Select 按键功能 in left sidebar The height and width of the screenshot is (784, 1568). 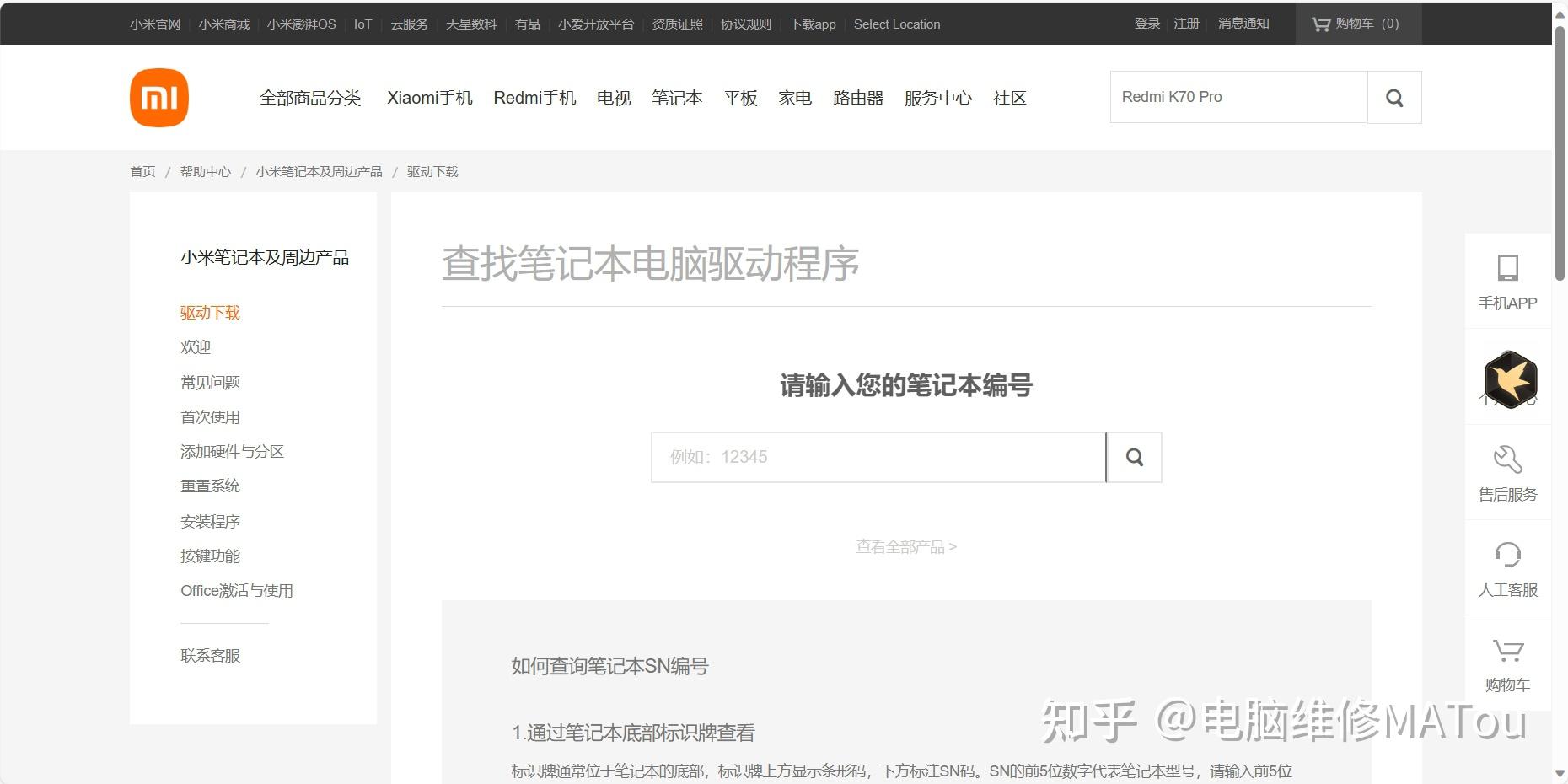point(210,556)
